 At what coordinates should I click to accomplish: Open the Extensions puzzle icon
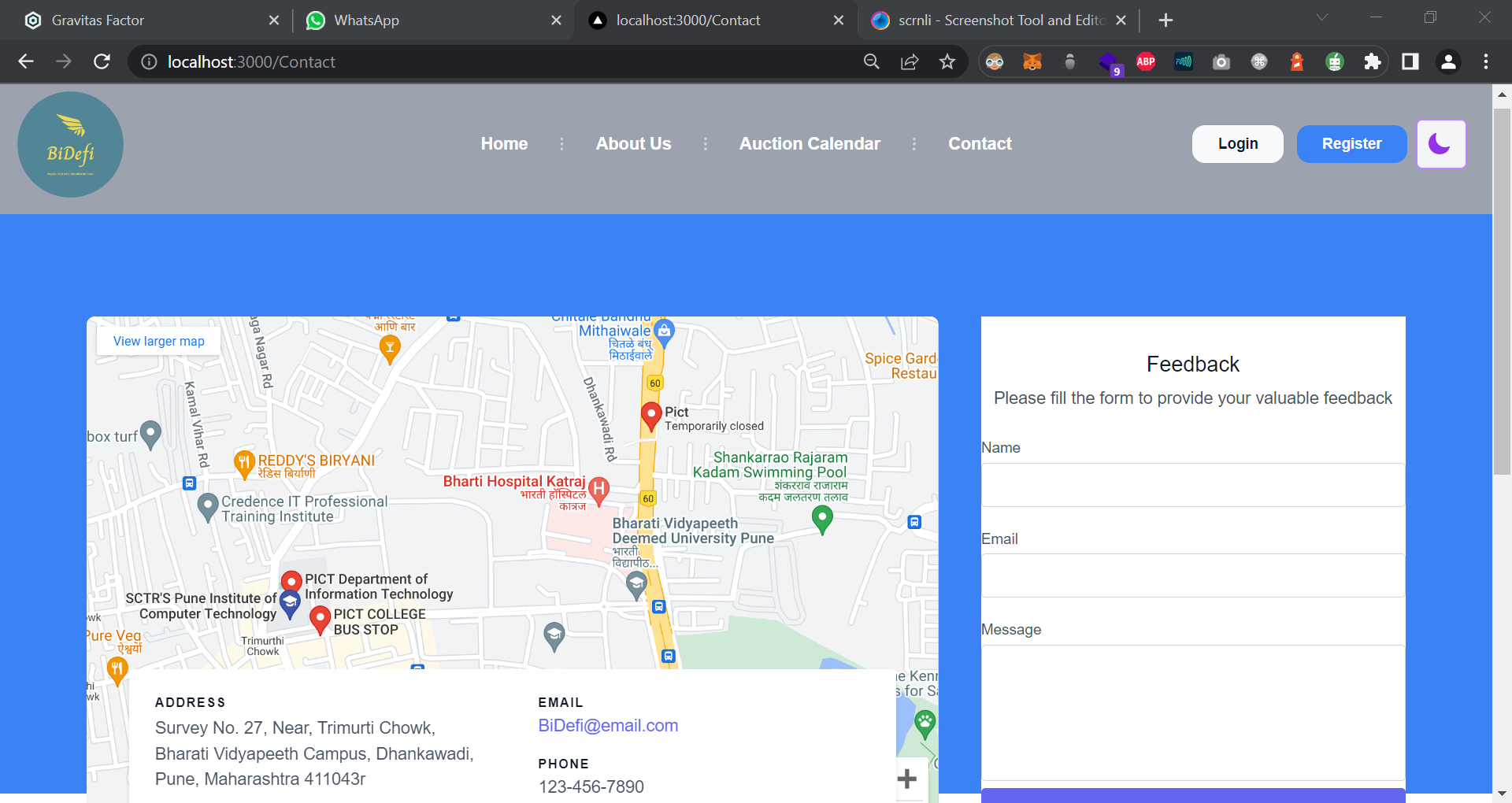coord(1373,61)
